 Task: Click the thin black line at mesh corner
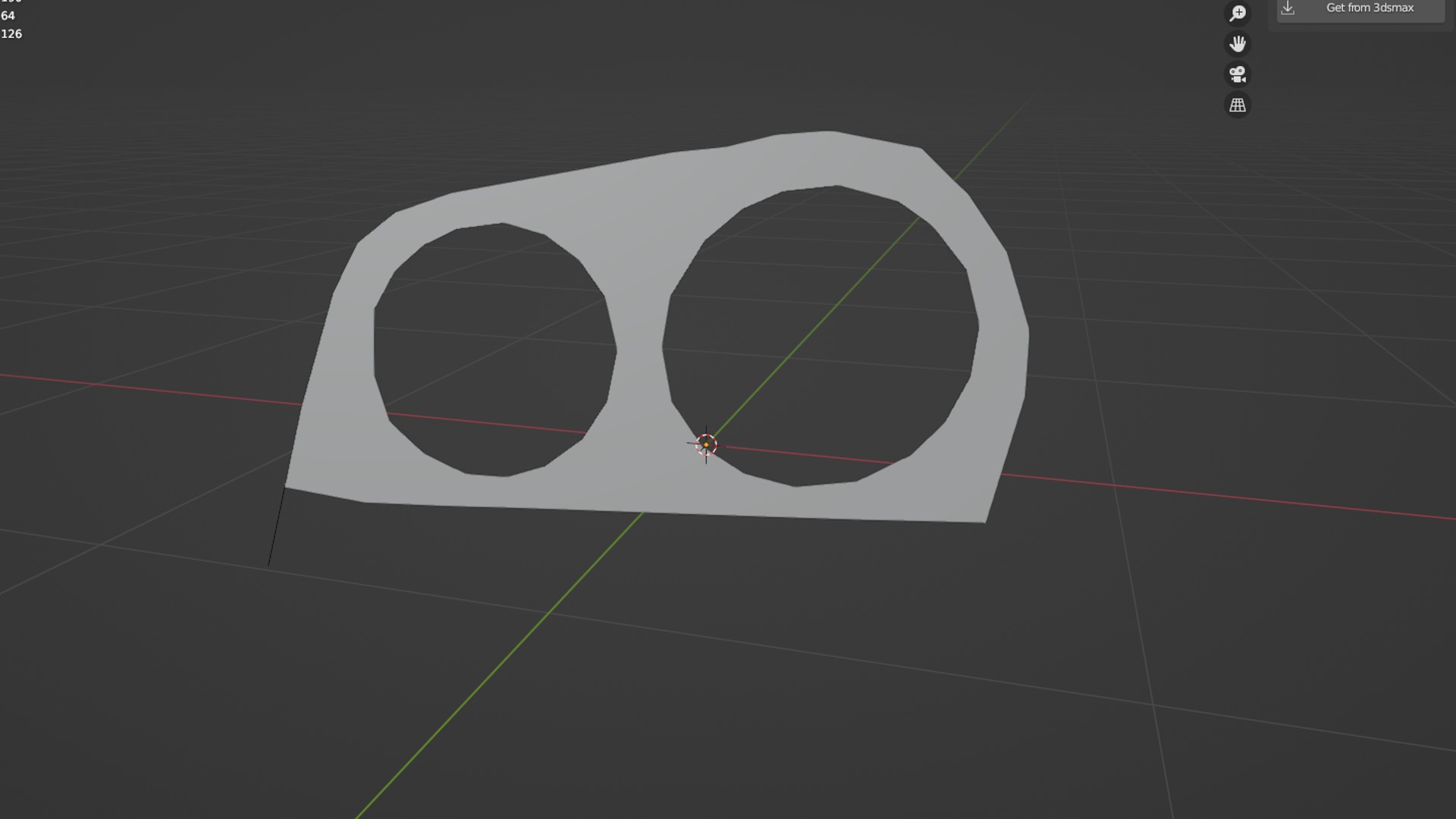pyautogui.click(x=276, y=527)
